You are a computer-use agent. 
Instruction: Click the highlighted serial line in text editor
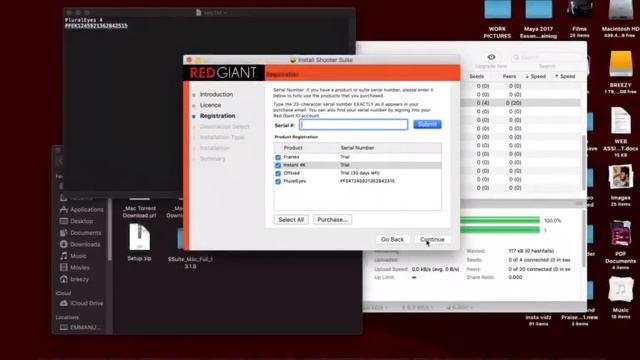(x=96, y=26)
